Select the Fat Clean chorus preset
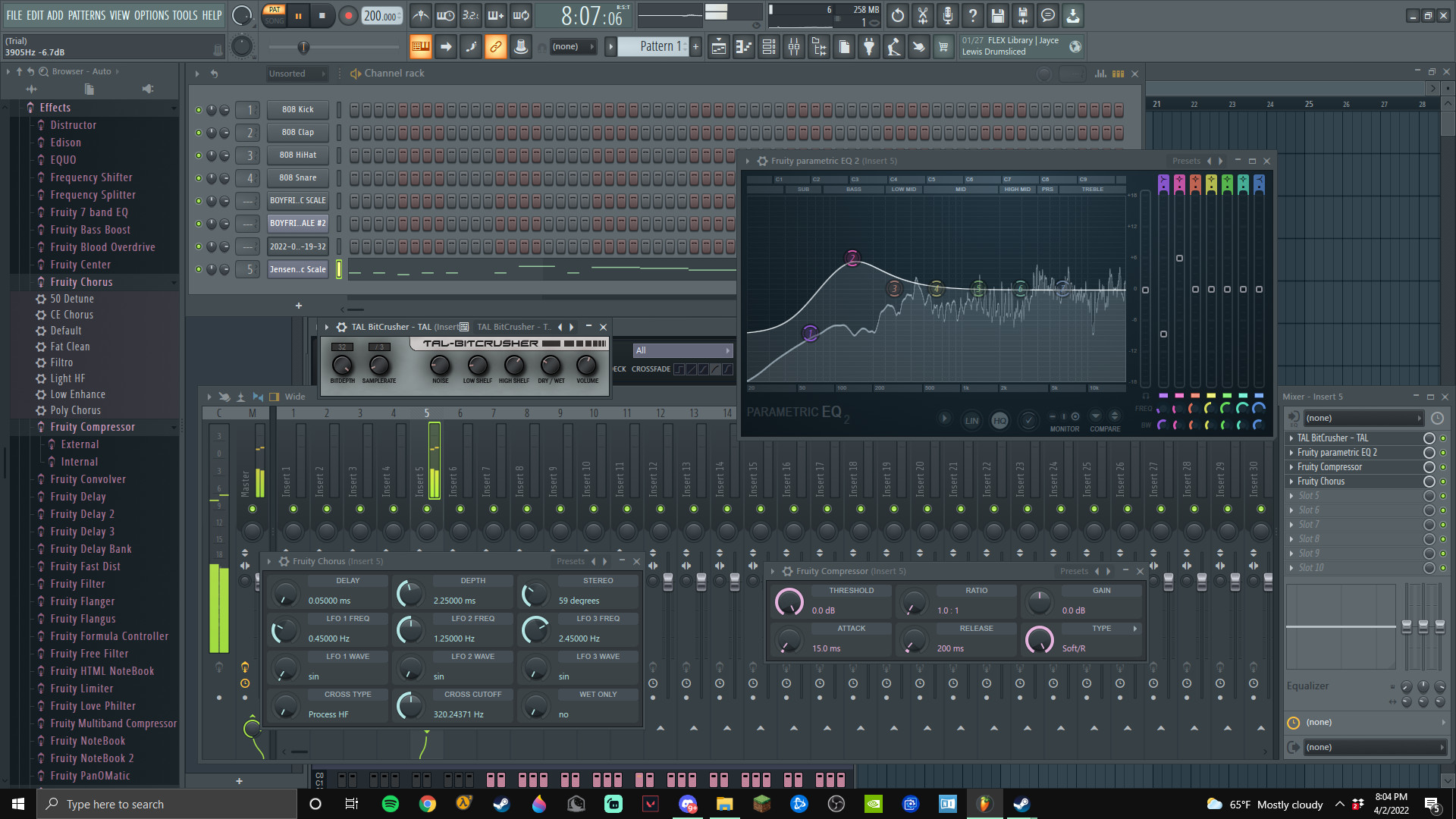This screenshot has height=819, width=1456. point(70,347)
